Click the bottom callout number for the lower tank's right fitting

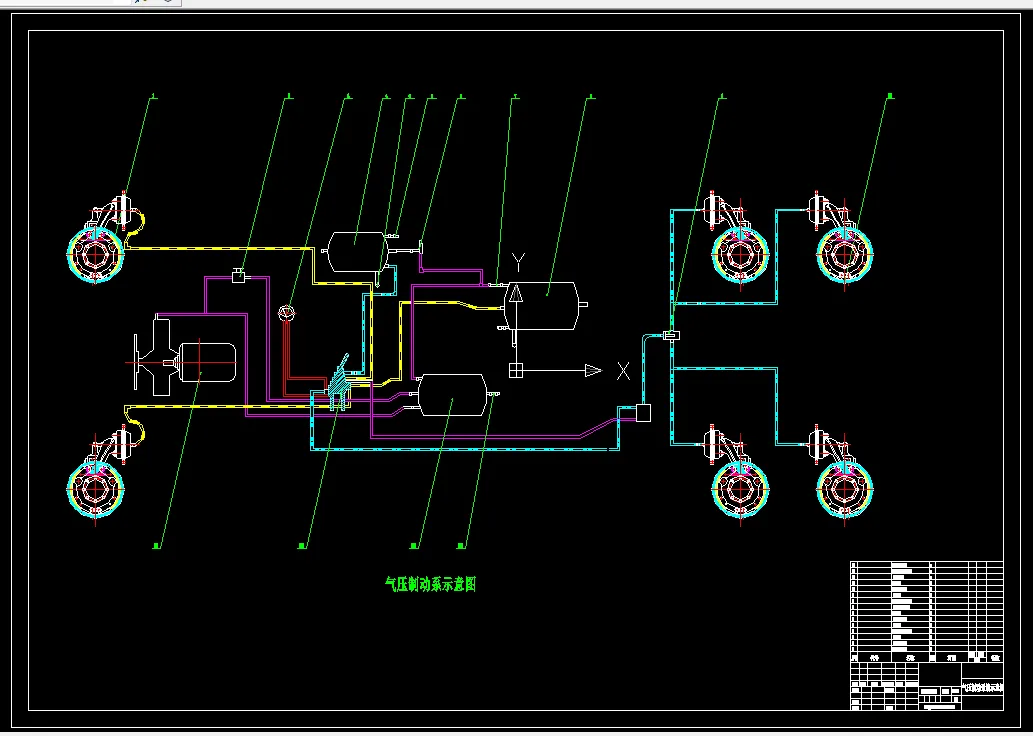click(x=461, y=546)
